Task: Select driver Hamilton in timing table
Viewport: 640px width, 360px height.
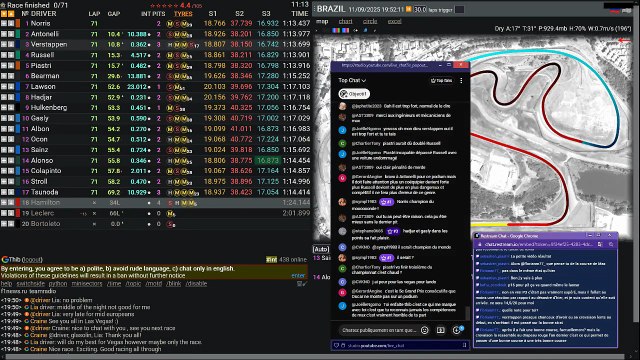Action: pyautogui.click(x=45, y=203)
